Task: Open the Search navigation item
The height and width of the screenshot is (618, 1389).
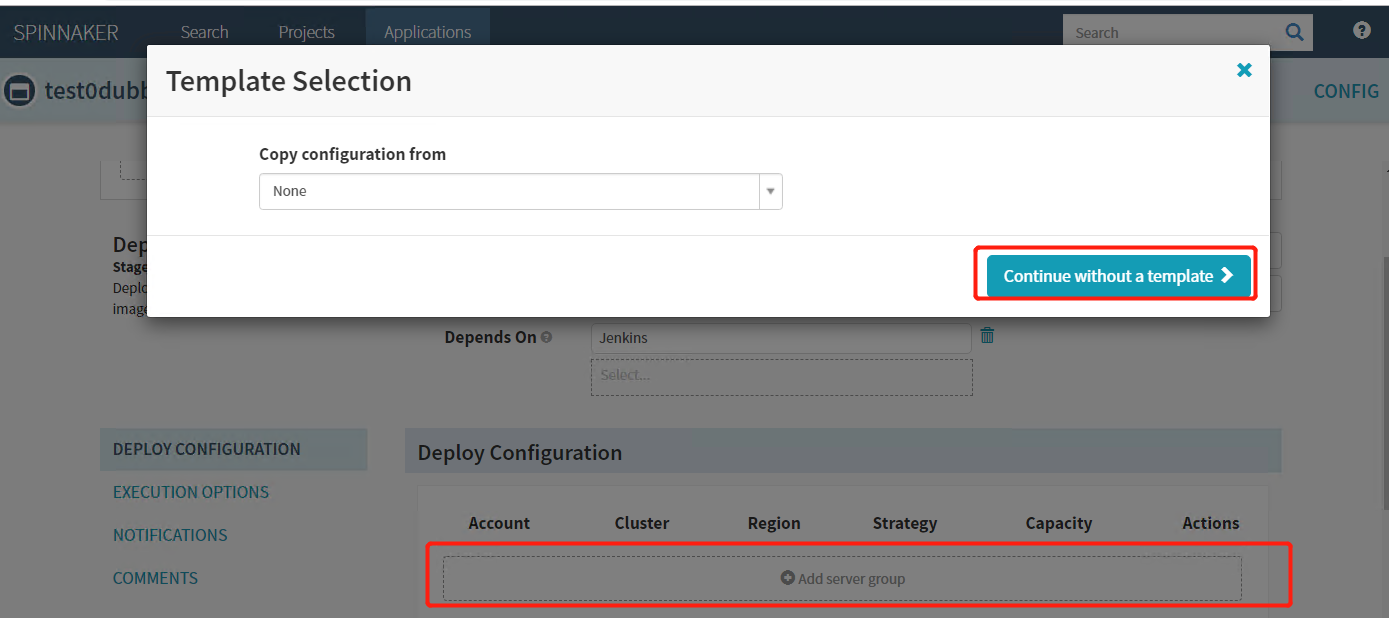Action: 204,32
